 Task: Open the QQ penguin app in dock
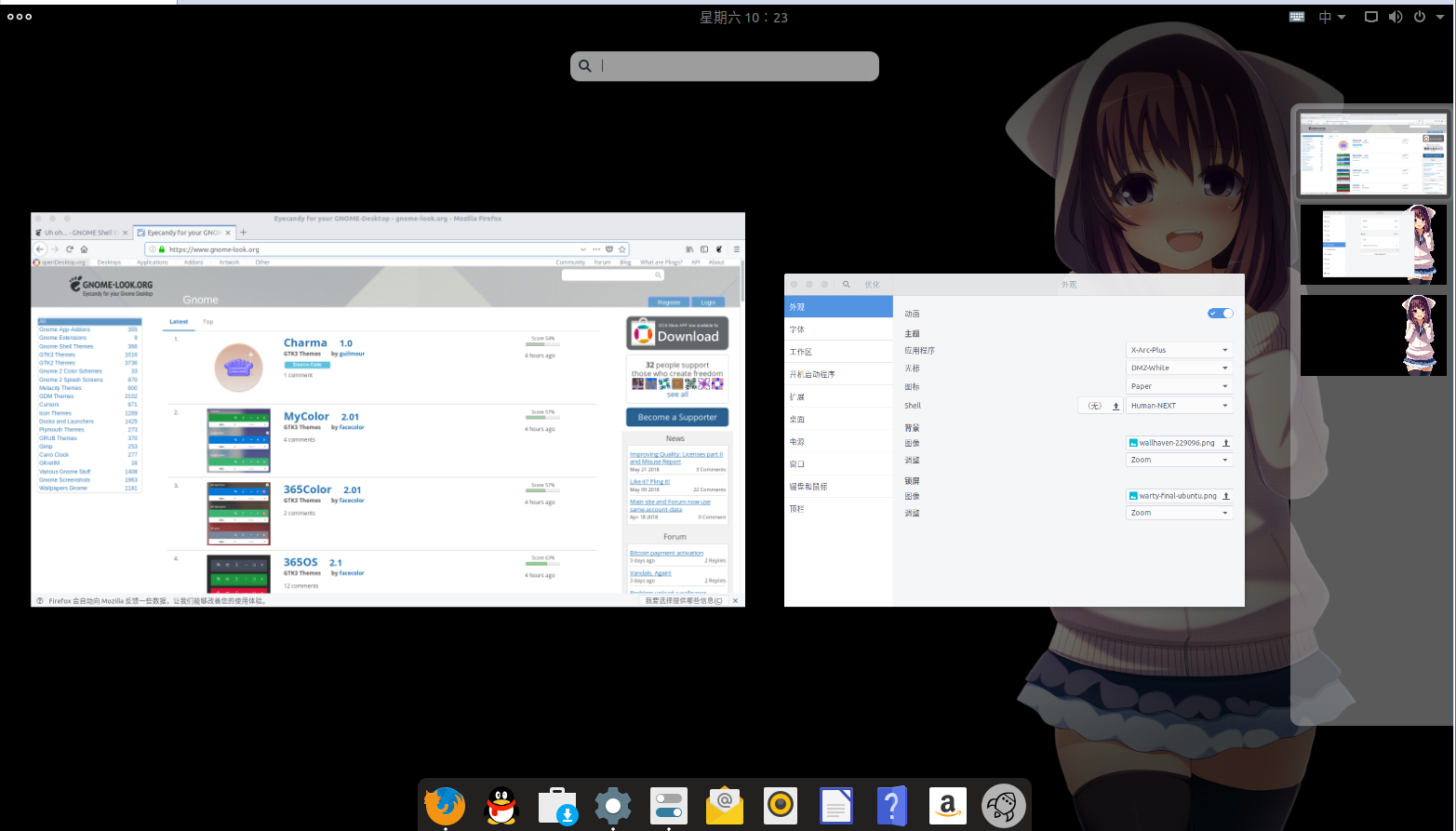click(x=501, y=806)
